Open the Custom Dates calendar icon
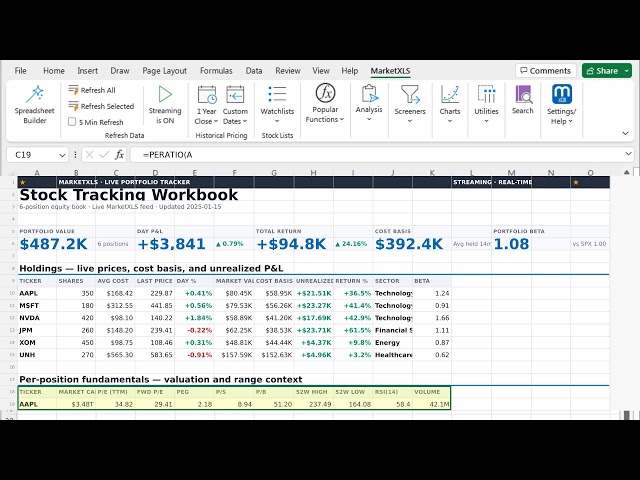 pos(235,95)
